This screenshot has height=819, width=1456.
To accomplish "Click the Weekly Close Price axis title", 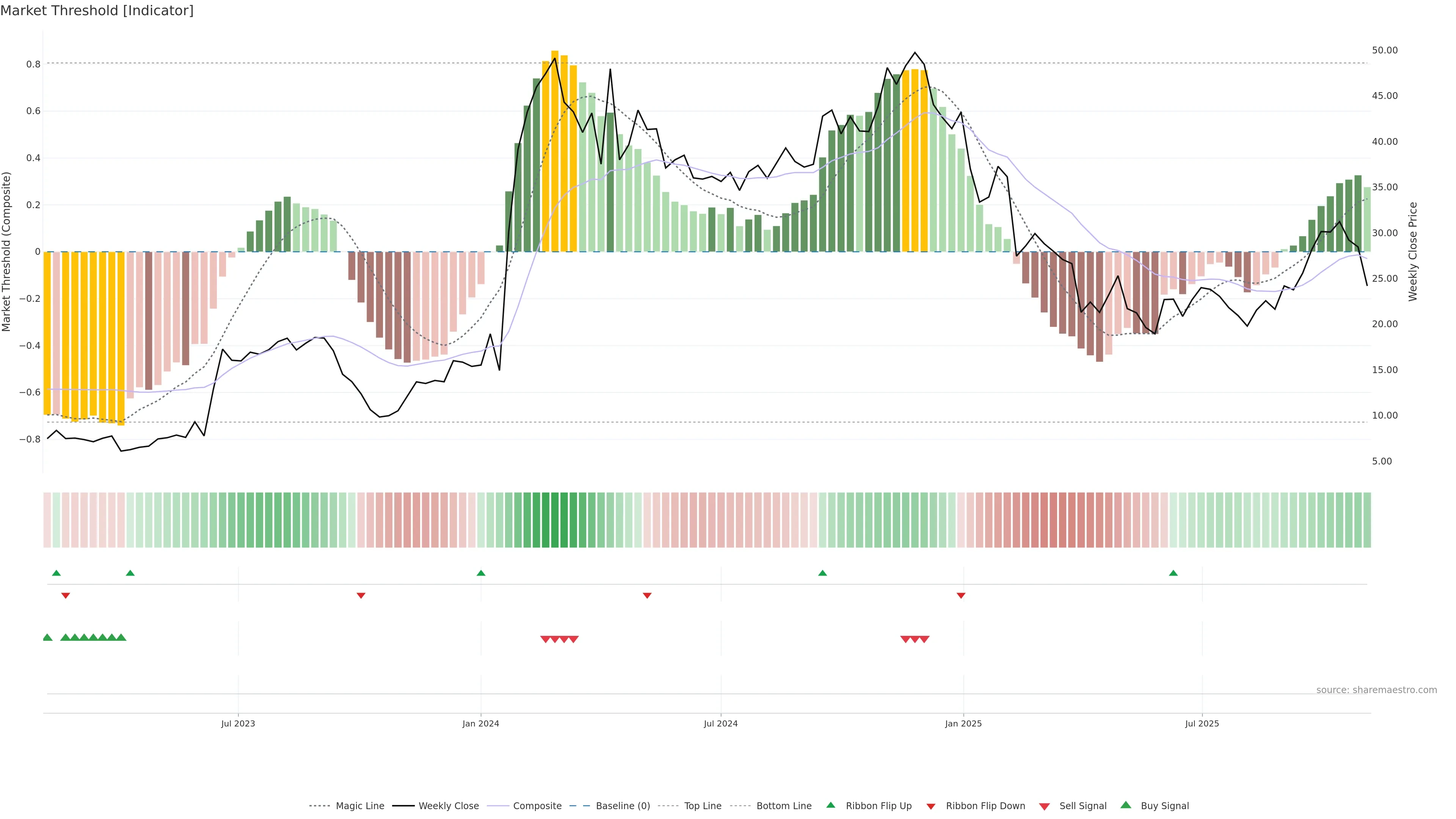I will coord(1412,251).
